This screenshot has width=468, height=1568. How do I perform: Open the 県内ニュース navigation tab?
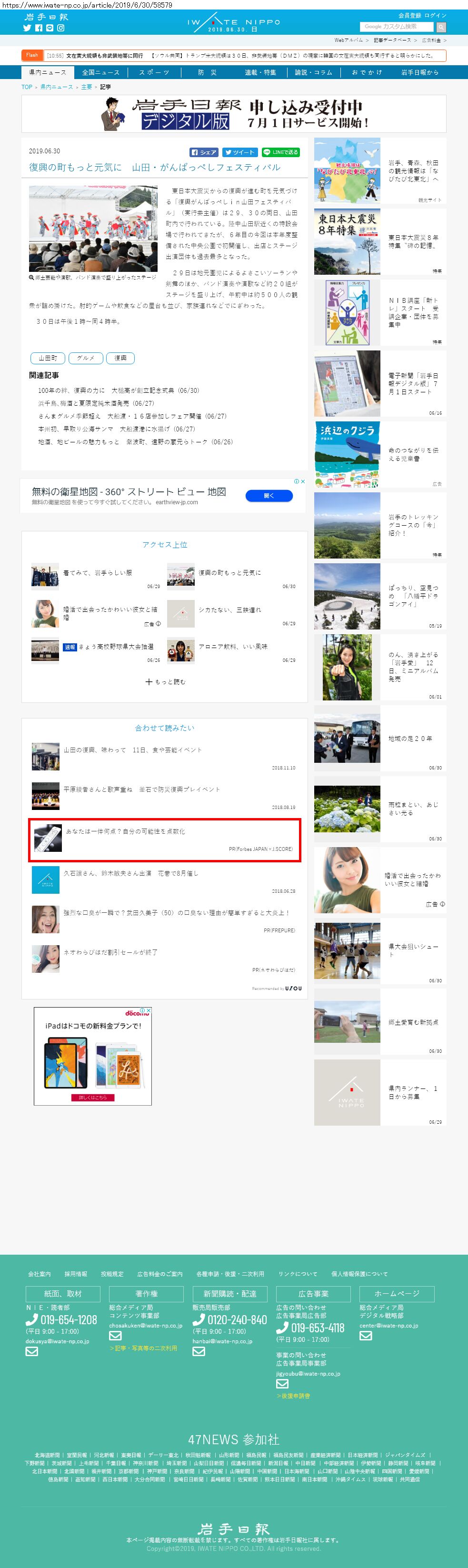point(48,72)
